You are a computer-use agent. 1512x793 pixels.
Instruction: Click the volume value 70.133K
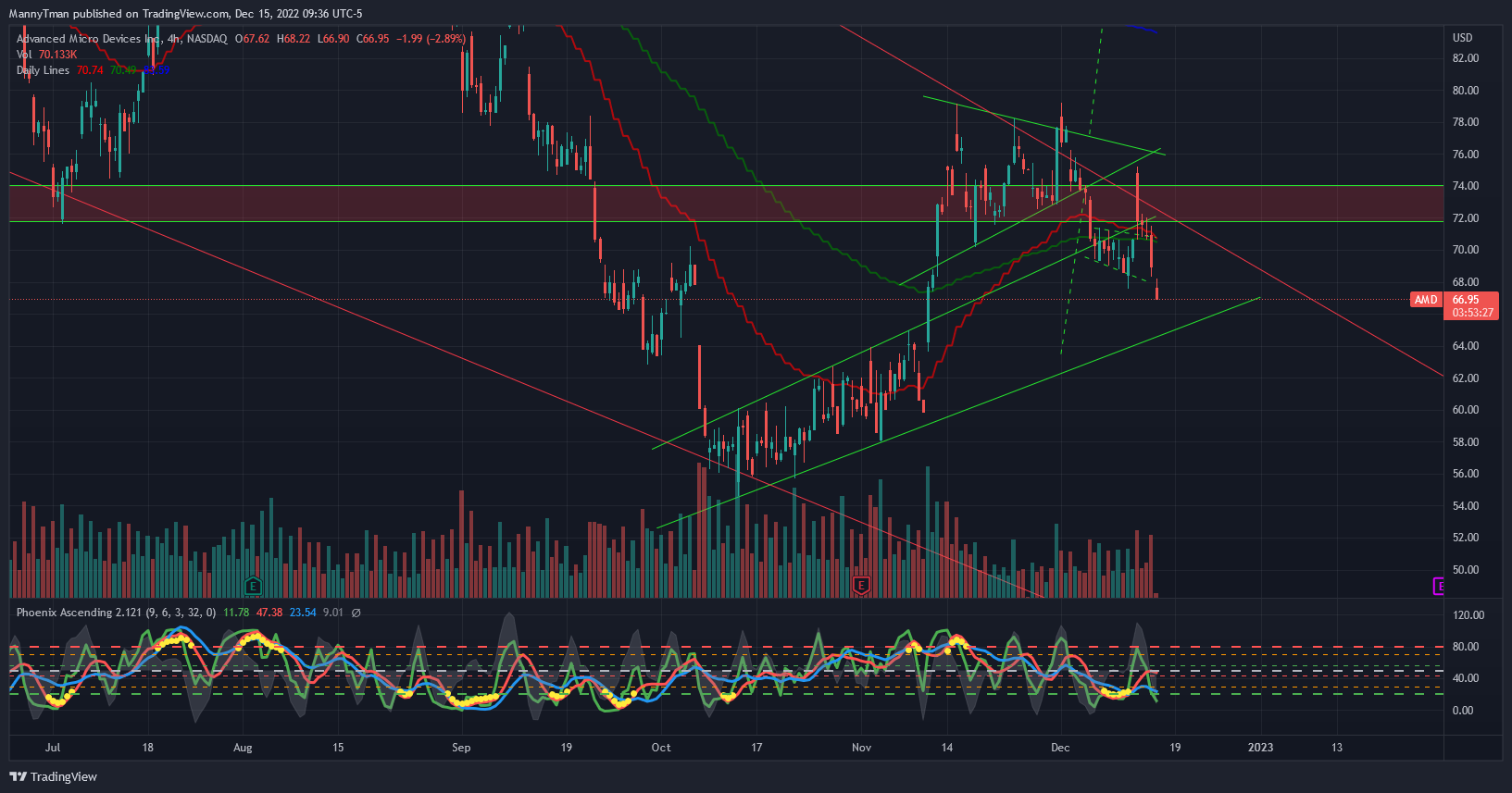(x=57, y=55)
